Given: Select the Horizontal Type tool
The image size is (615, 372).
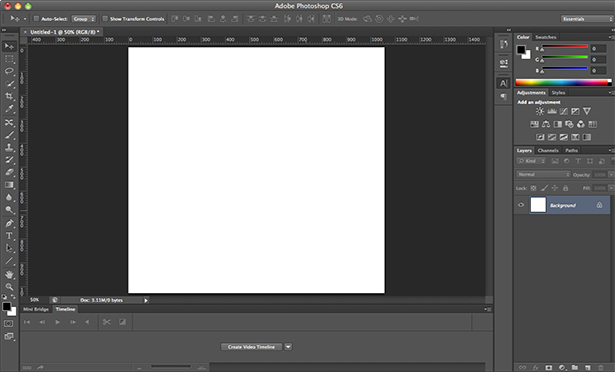Looking at the screenshot, I should click(9, 236).
